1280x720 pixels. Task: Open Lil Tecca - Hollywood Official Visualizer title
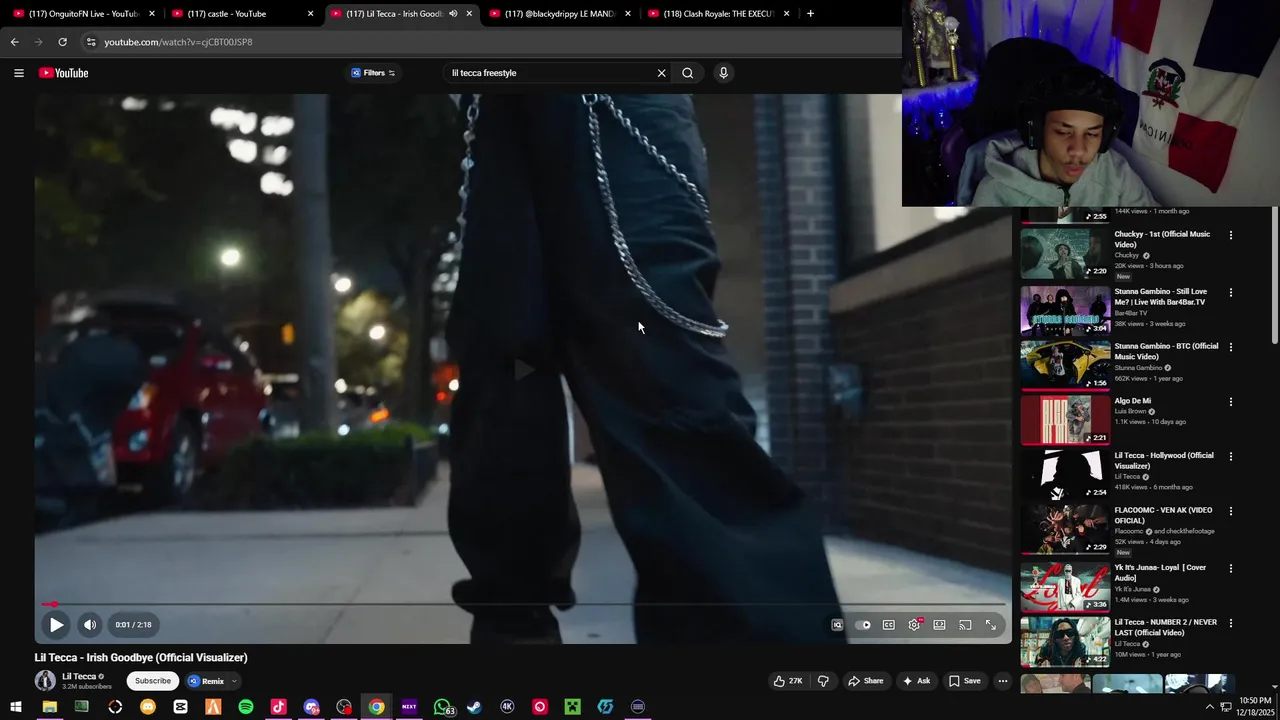[x=1164, y=460]
